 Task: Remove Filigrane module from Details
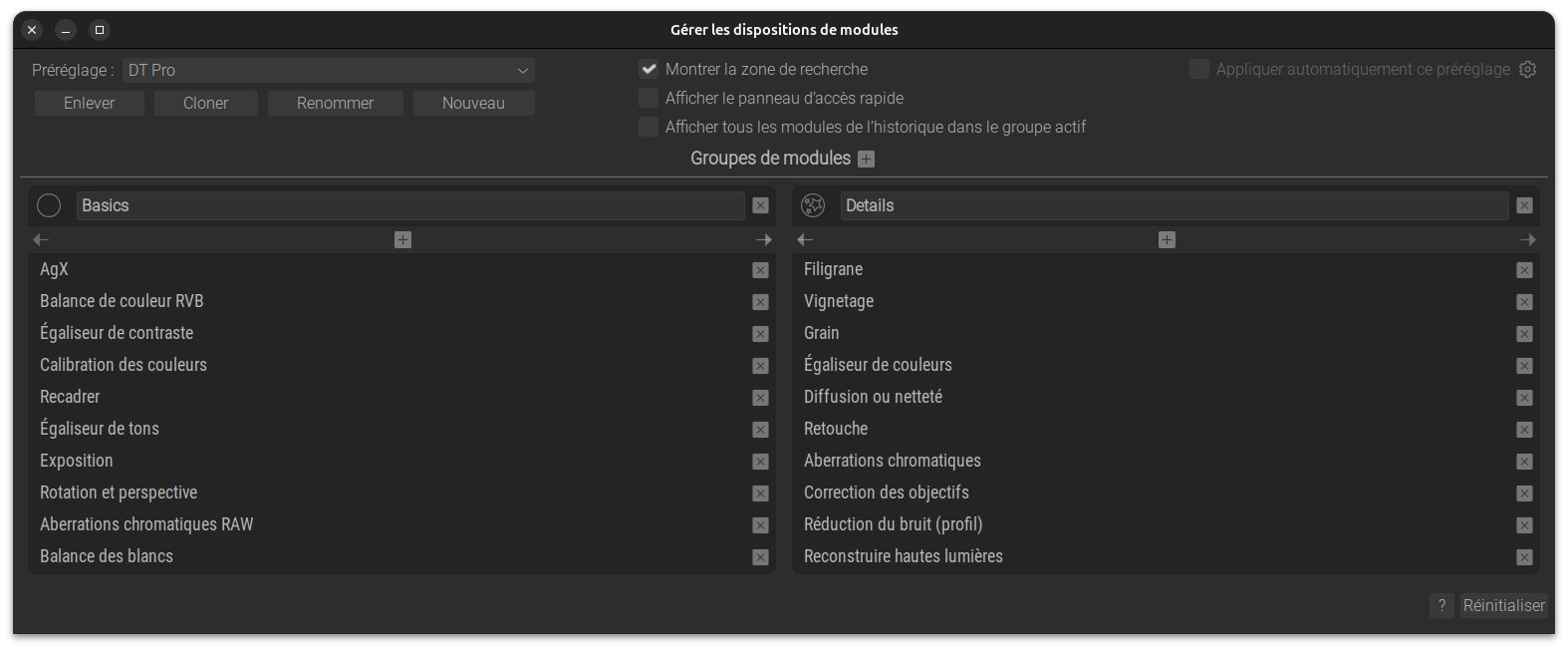coord(1524,270)
